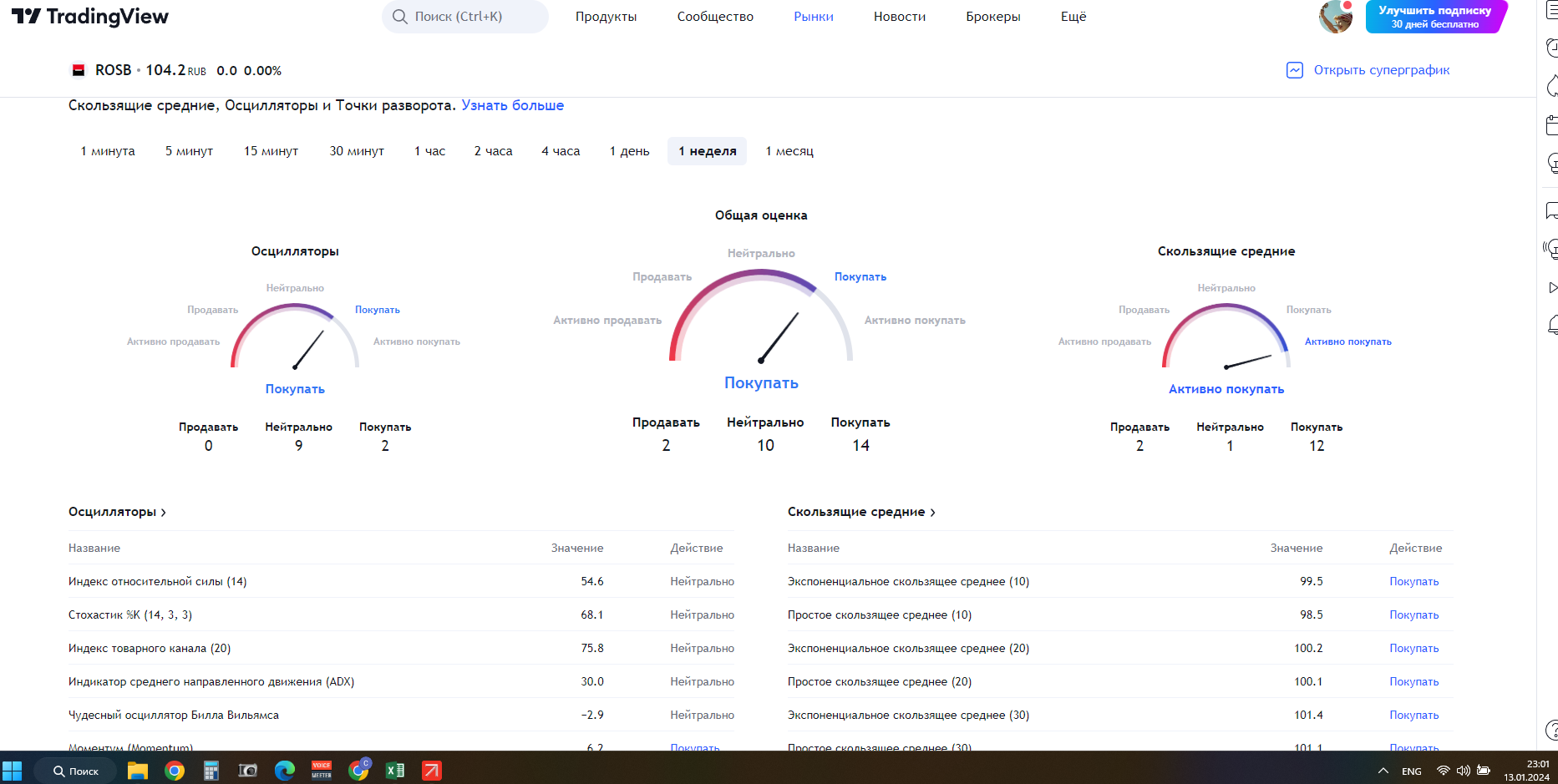This screenshot has width=1558, height=784.
Task: Open the notifications bell icon in sidebar
Action: coord(1551,324)
